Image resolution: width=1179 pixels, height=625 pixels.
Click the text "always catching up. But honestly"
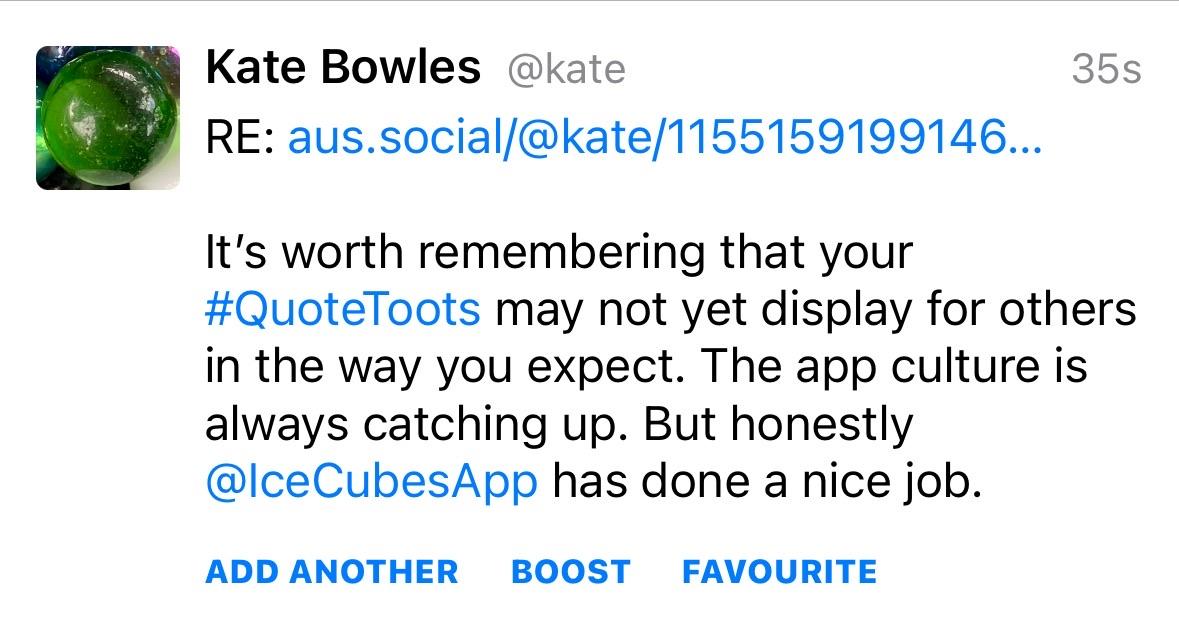[558, 425]
